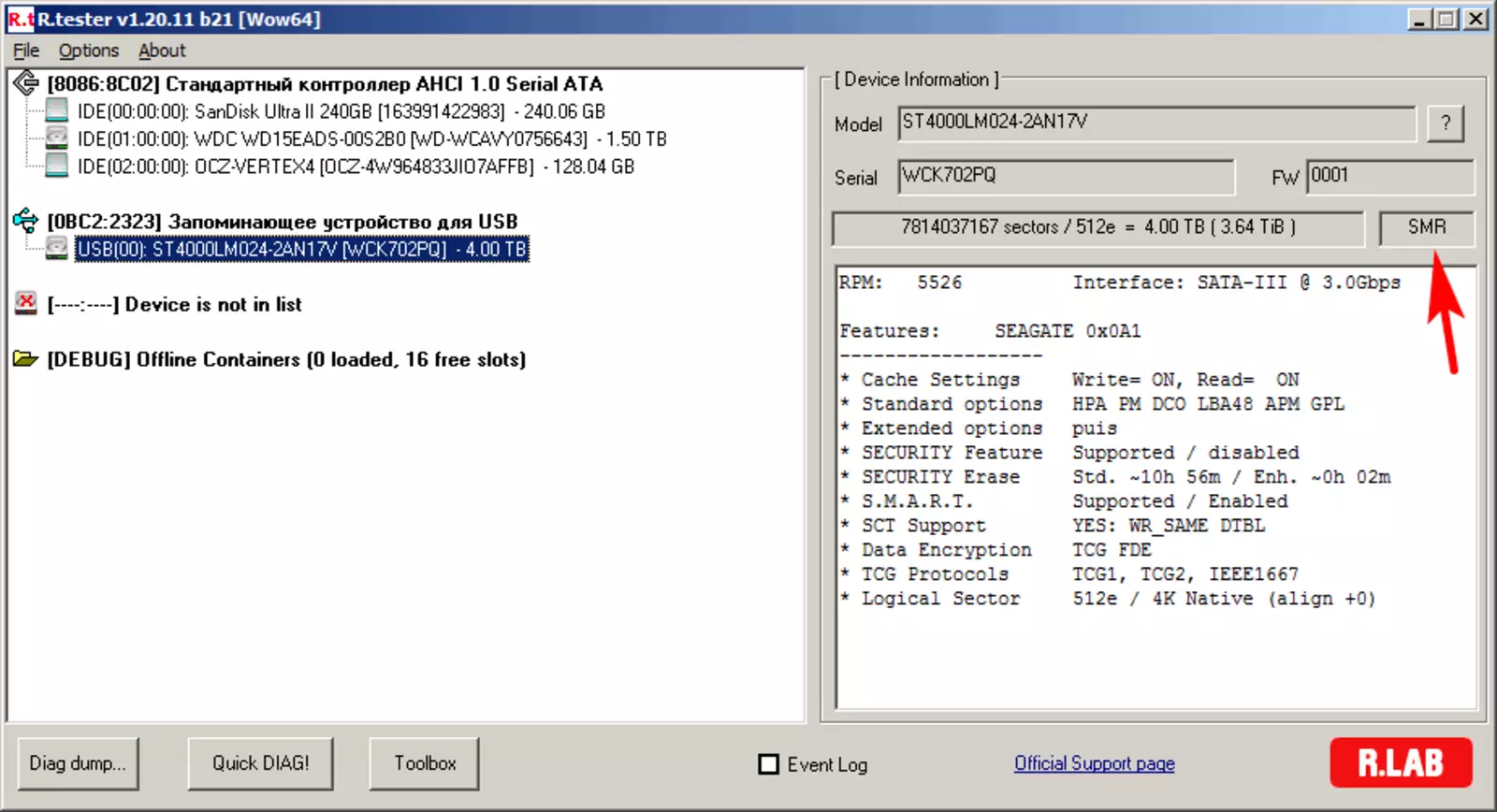The width and height of the screenshot is (1497, 812).
Task: Click the WDC WD15EADS drive icon
Action: coord(57,138)
